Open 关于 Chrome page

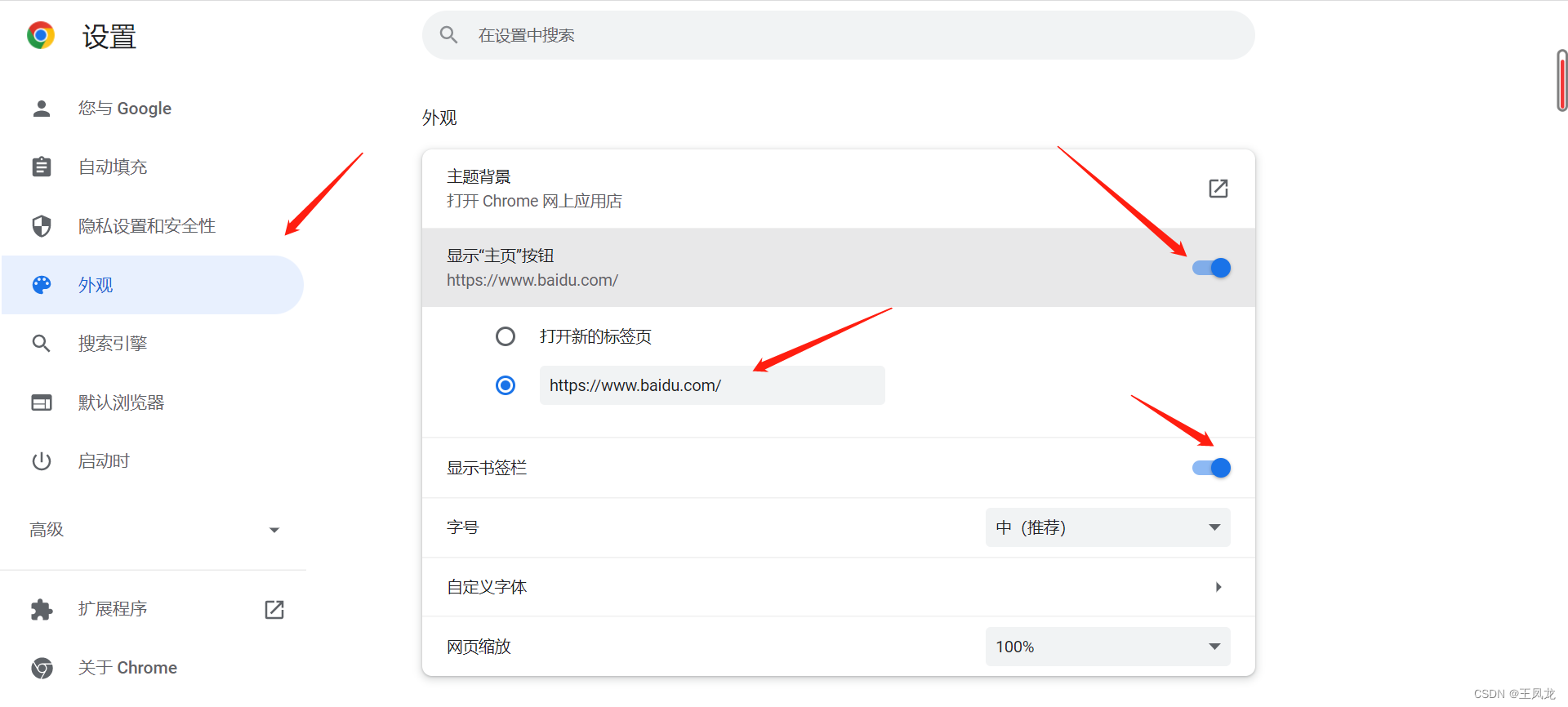click(x=127, y=668)
